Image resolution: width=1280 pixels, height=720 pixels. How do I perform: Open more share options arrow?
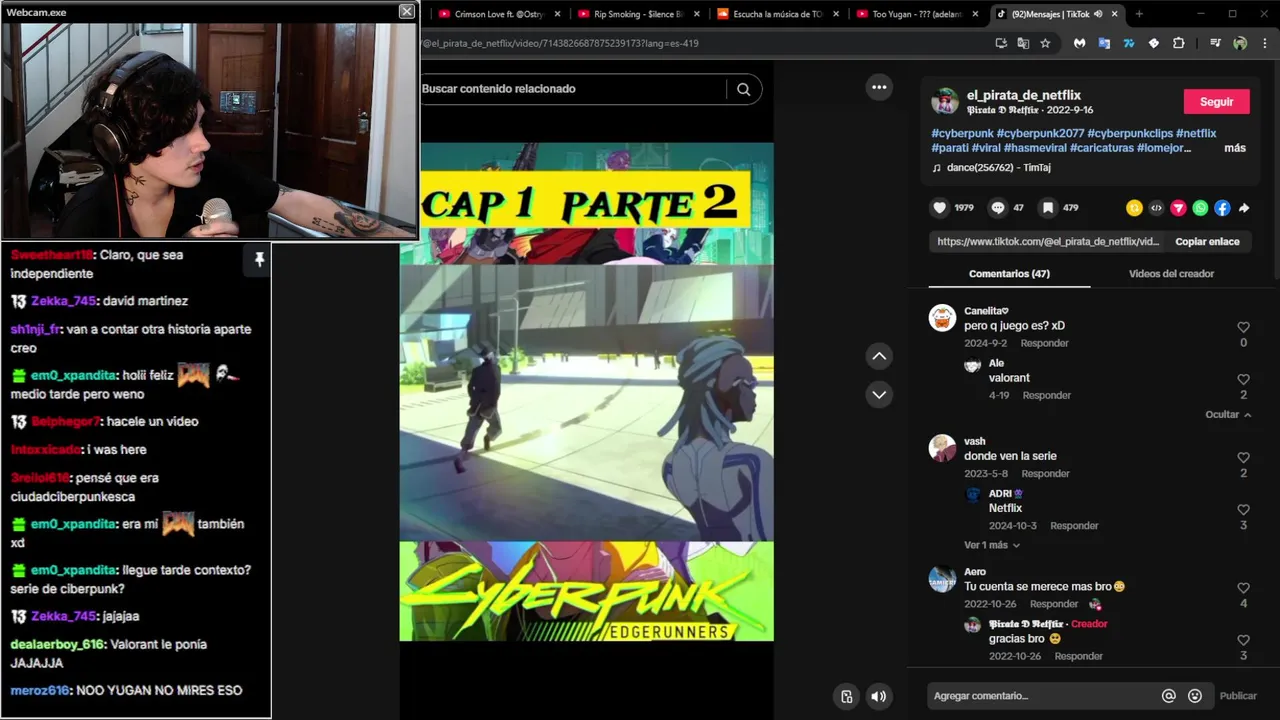(1244, 208)
